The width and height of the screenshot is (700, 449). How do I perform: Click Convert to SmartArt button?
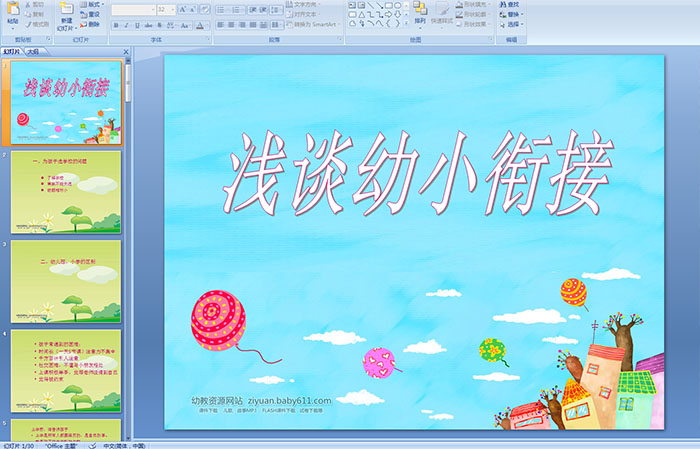313,24
